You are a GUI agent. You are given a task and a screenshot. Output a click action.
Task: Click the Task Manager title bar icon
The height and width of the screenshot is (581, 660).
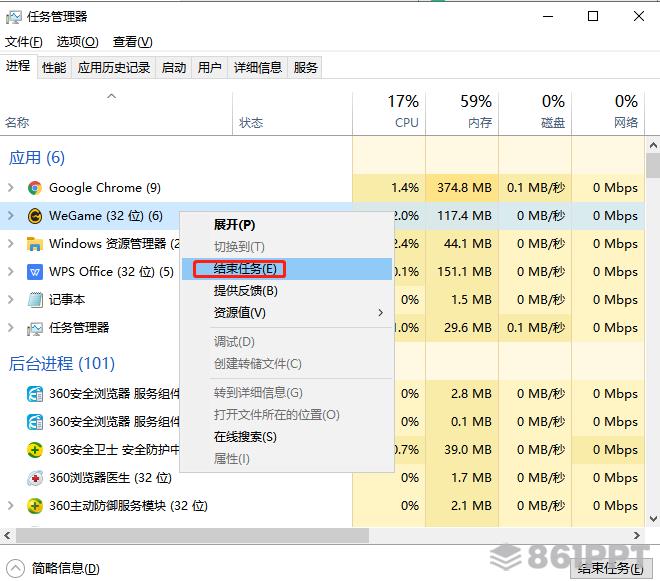tap(13, 17)
